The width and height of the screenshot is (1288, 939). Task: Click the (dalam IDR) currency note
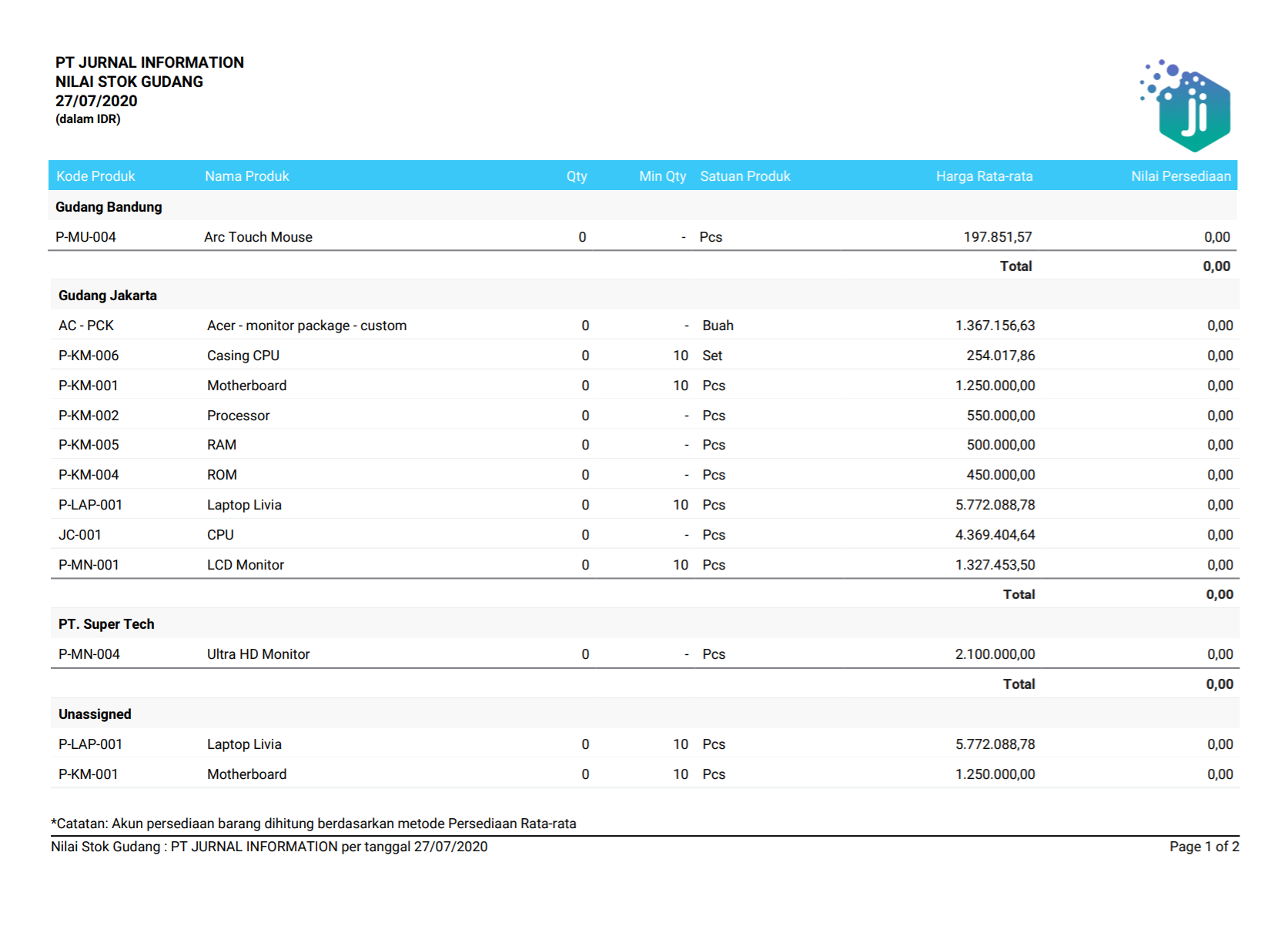click(x=88, y=119)
